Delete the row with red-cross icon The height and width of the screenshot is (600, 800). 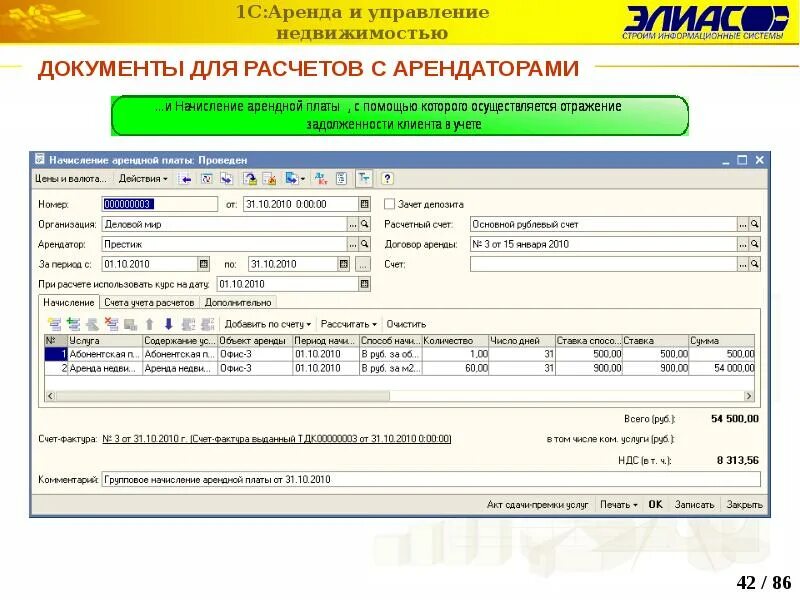coord(111,324)
